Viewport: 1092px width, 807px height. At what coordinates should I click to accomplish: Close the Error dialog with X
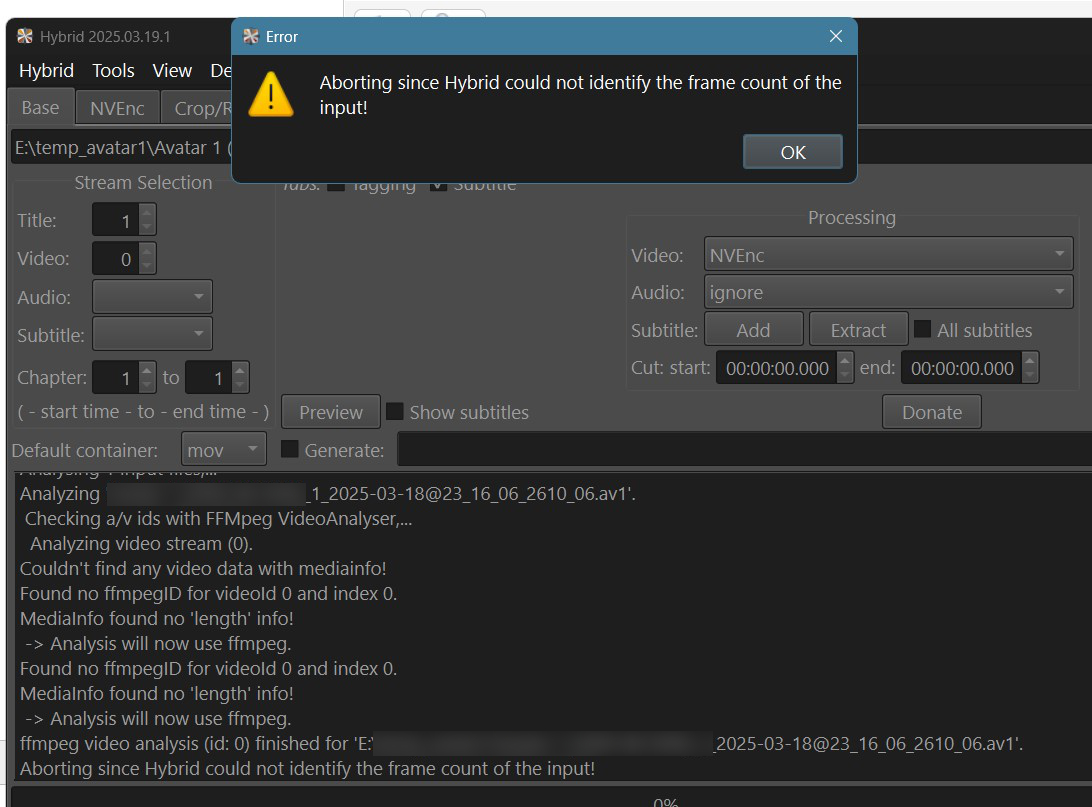(x=836, y=36)
